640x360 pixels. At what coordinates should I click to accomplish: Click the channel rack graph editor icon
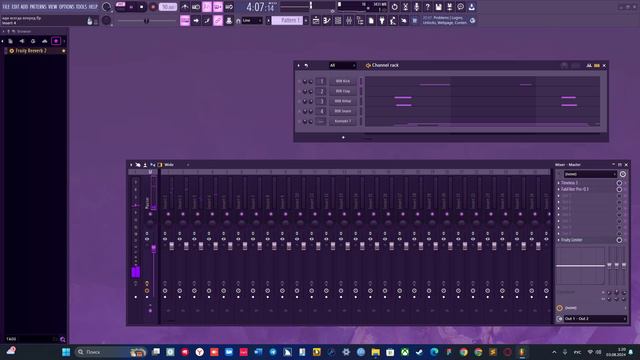click(589, 65)
